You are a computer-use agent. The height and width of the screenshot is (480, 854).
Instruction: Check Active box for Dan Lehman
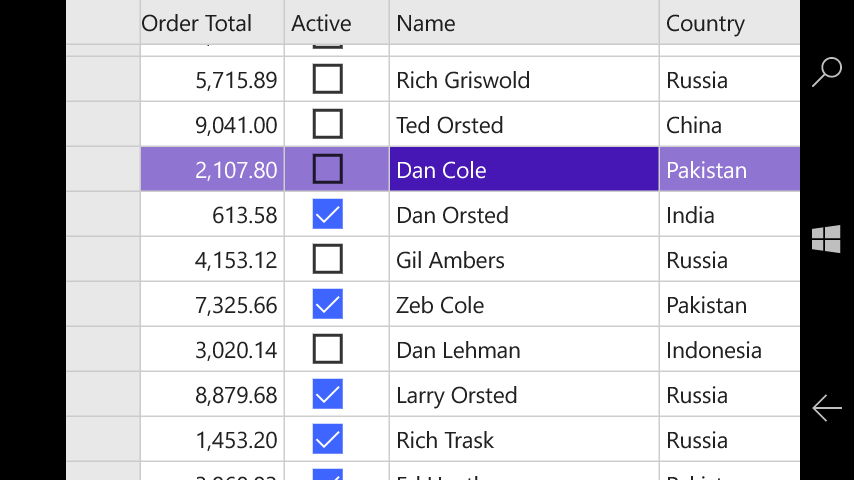coord(328,349)
